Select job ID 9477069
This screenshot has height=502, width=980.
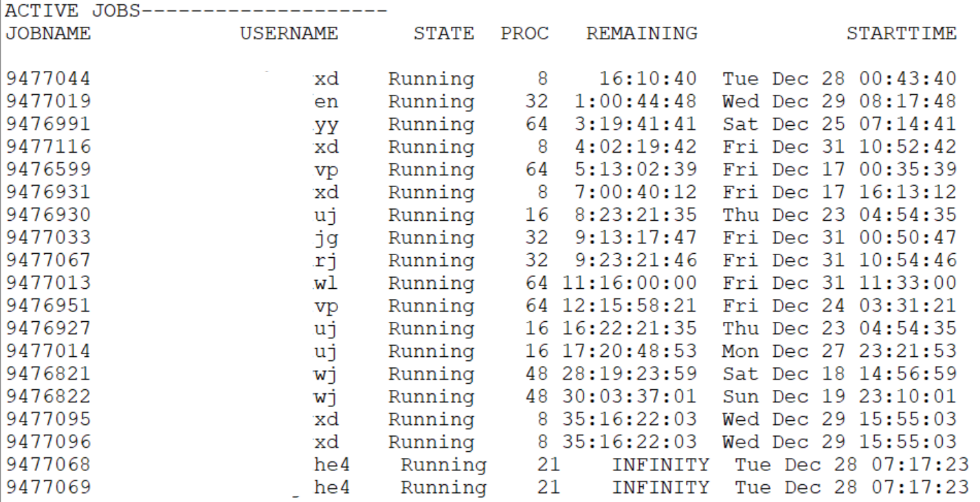pos(48,488)
